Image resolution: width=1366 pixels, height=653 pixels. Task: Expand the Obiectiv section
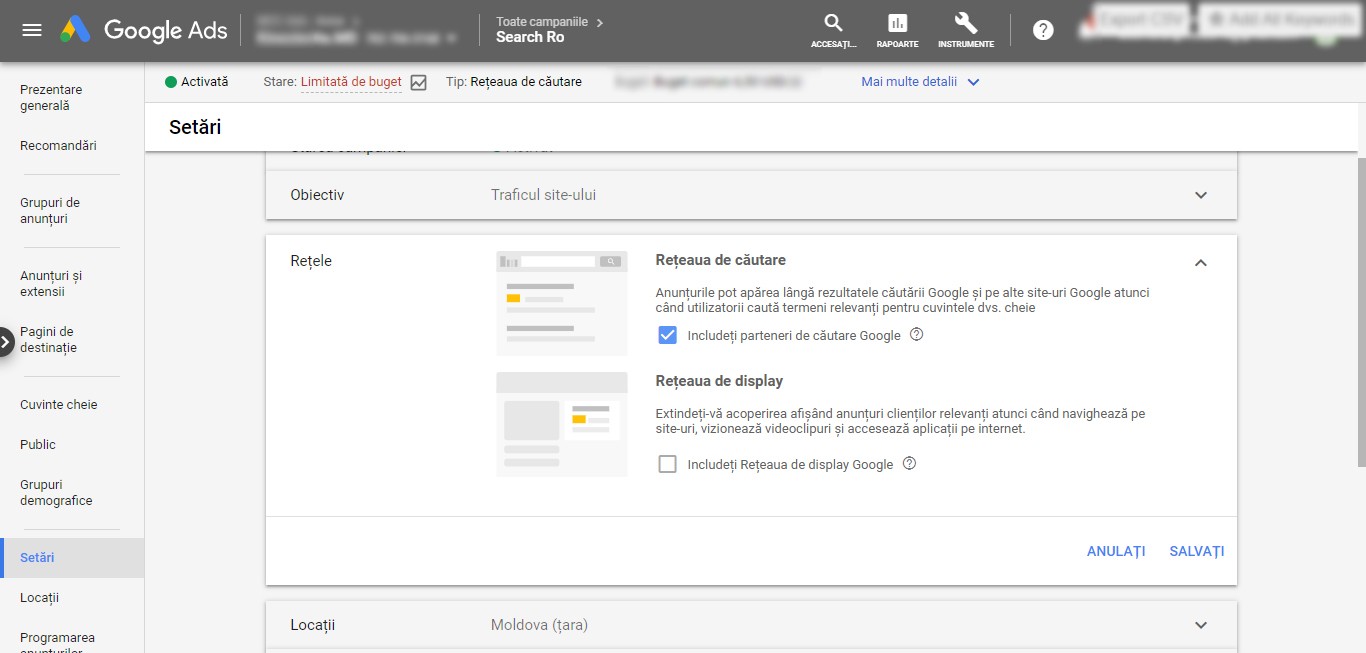[1201, 195]
